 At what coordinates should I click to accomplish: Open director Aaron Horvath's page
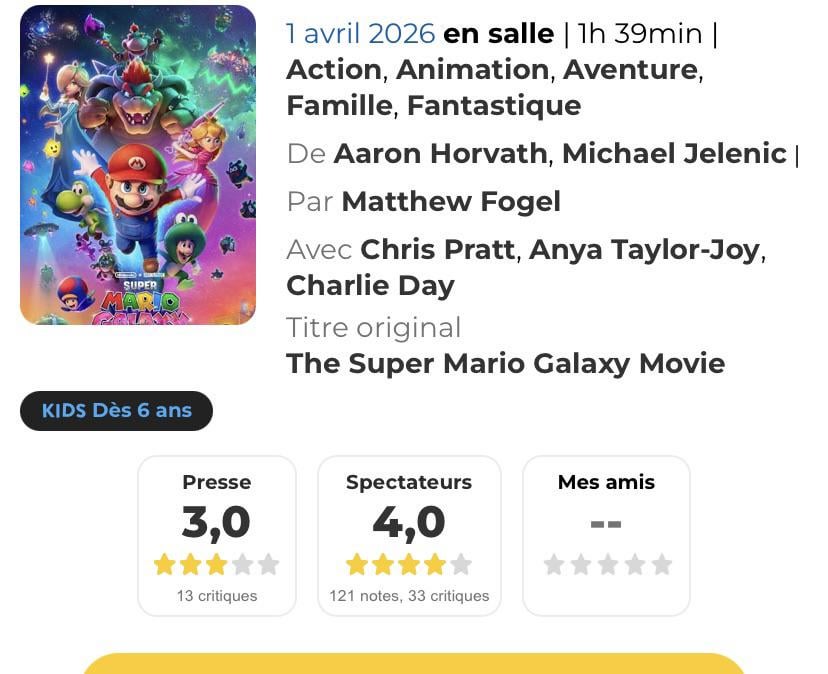tap(440, 154)
